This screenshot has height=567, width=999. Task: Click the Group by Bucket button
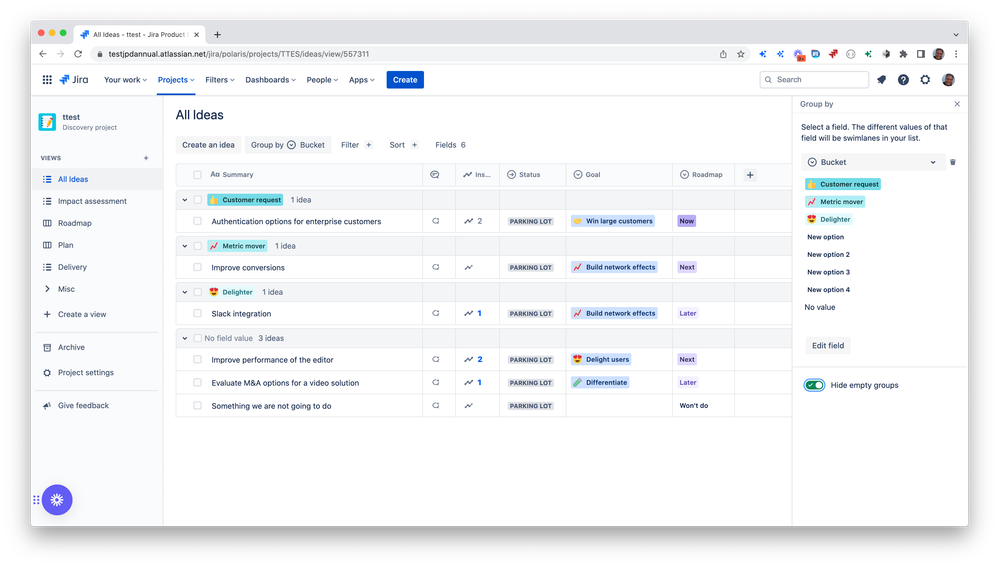click(288, 145)
